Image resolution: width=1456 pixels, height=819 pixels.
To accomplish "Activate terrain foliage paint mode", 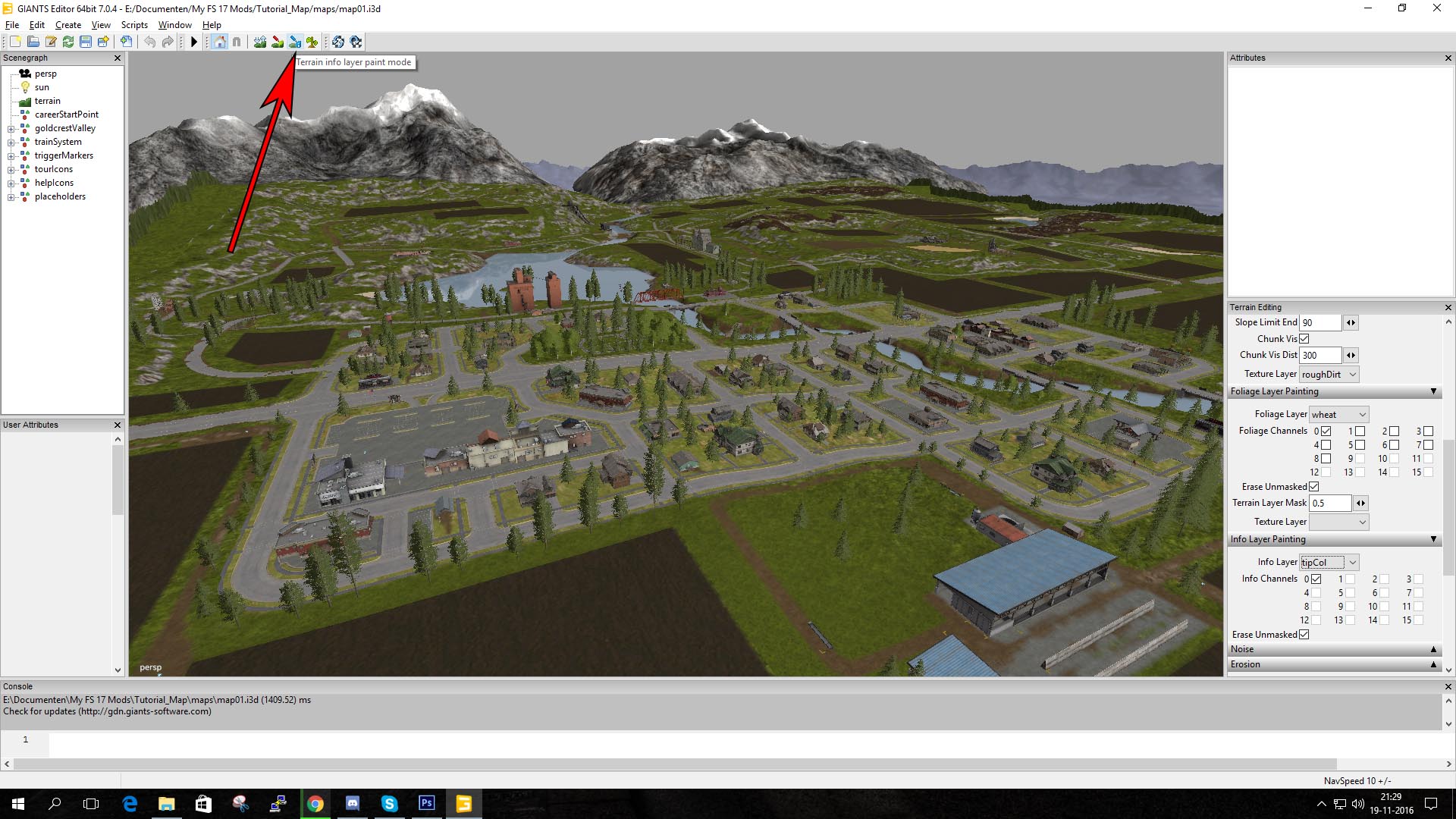I will [x=312, y=42].
